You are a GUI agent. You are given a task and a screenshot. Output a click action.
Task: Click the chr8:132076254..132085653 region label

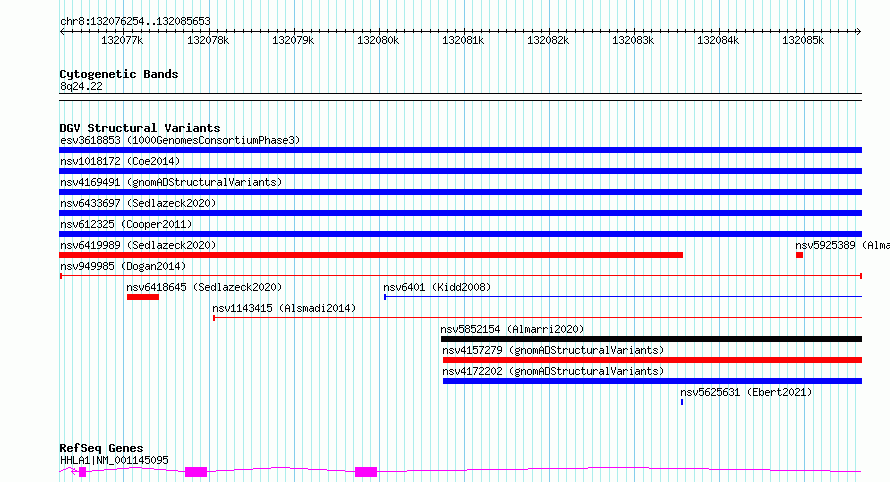pos(135,22)
